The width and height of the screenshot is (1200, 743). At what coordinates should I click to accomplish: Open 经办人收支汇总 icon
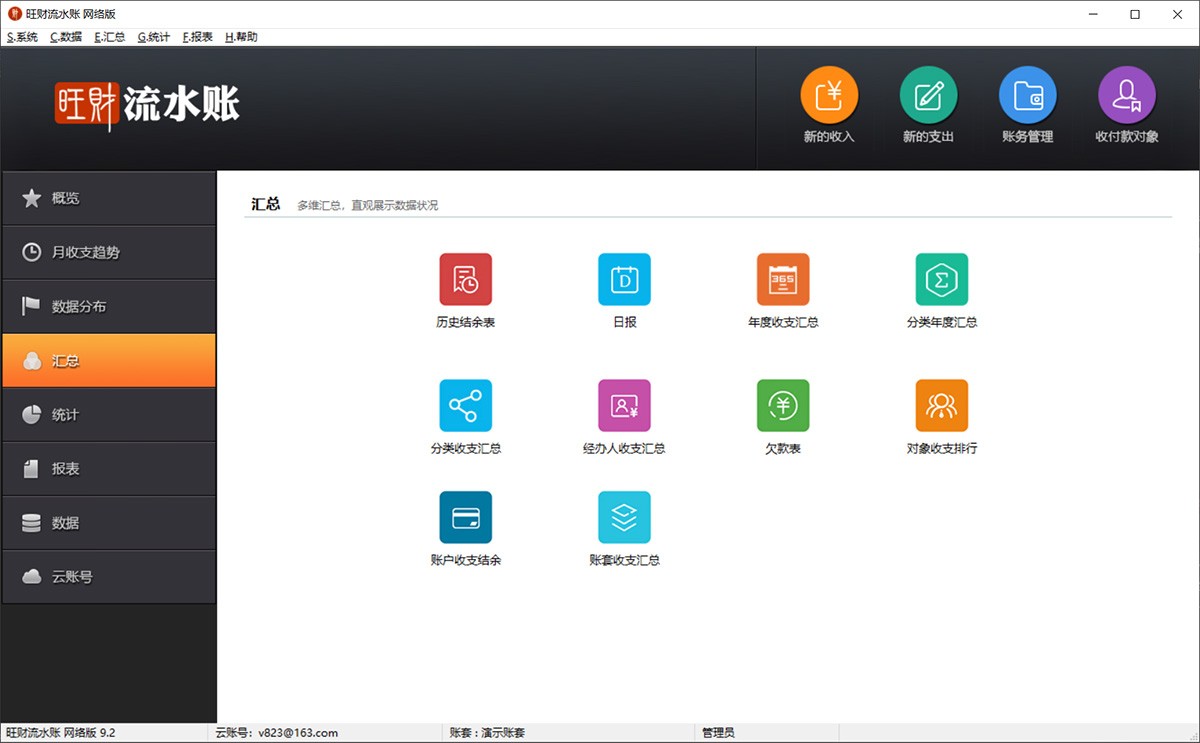click(625, 405)
